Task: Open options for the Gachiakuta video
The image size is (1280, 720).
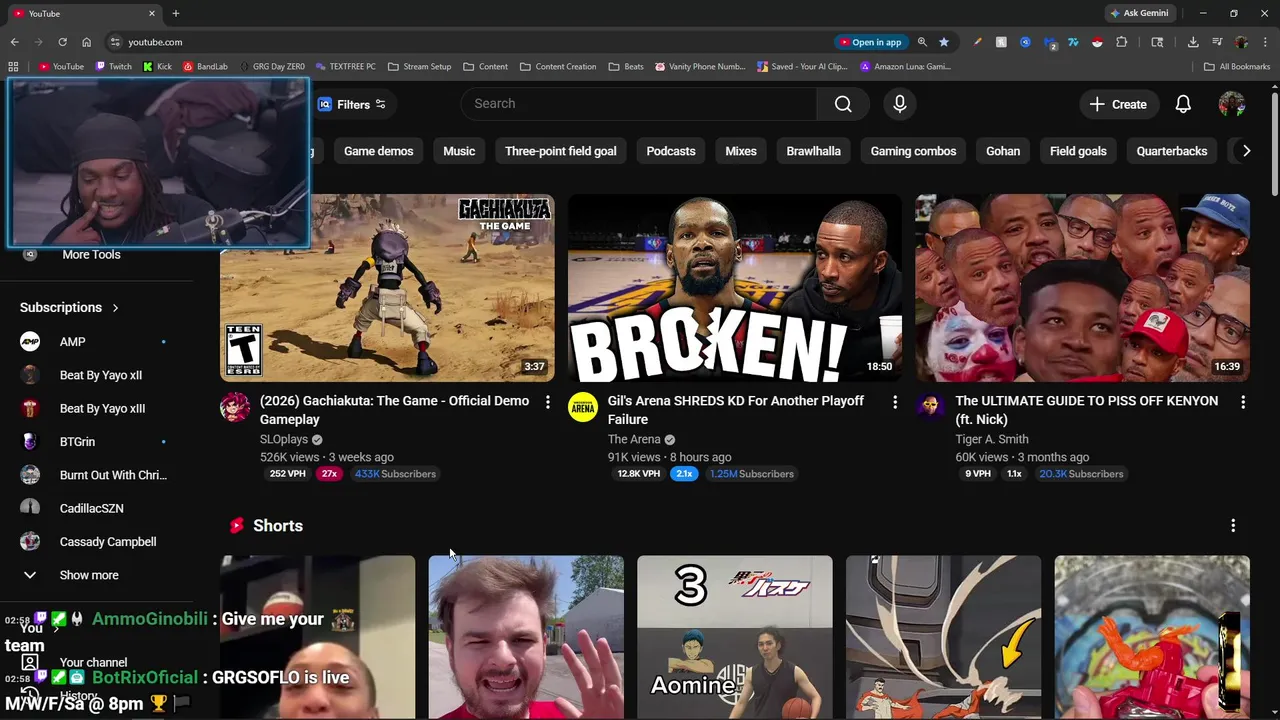Action: (x=547, y=402)
